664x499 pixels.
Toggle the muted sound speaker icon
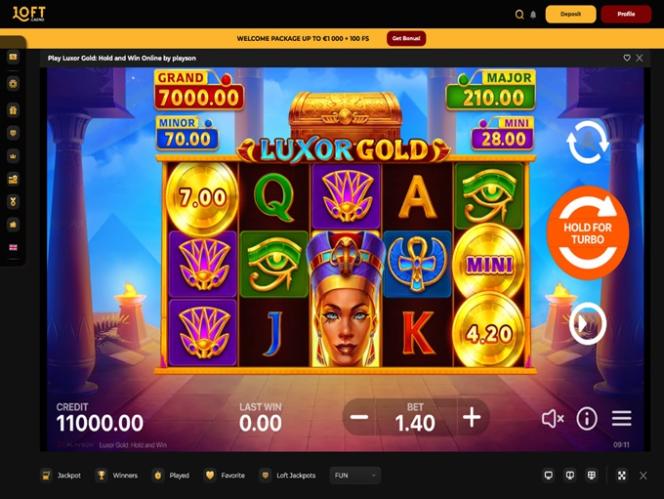pos(553,419)
